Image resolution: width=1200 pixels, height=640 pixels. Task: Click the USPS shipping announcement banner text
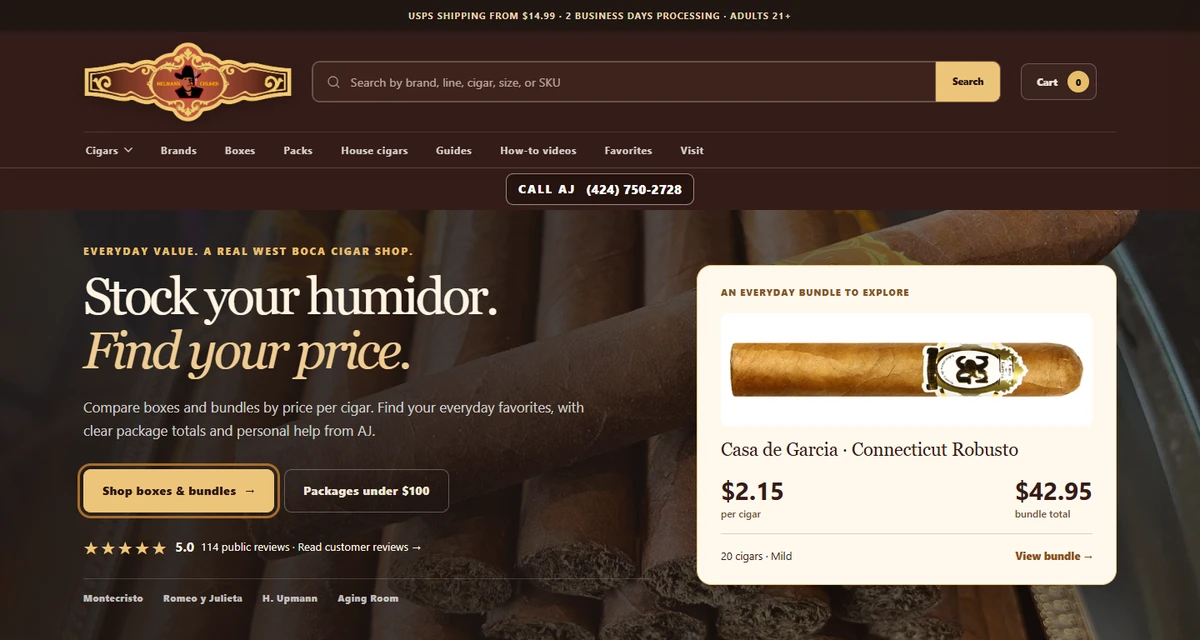point(600,16)
